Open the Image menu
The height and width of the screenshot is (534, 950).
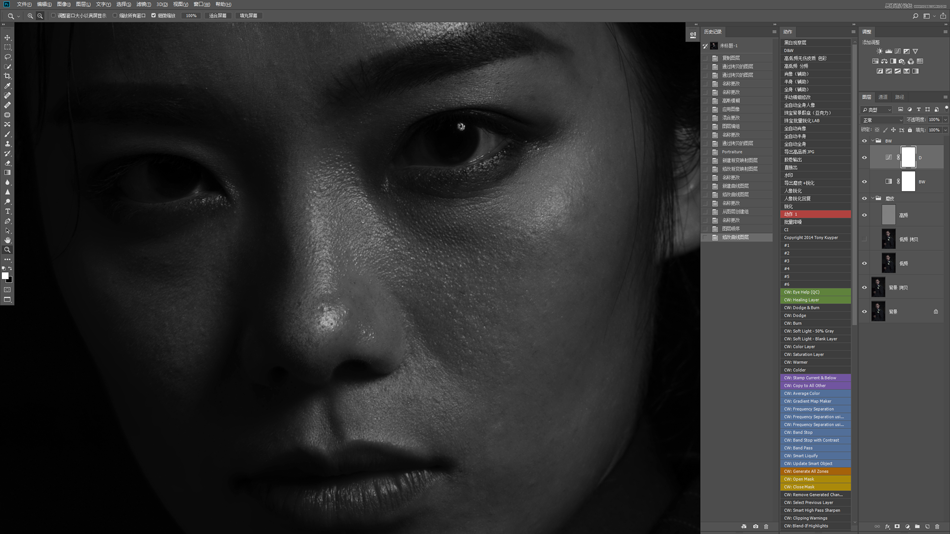[x=64, y=4]
